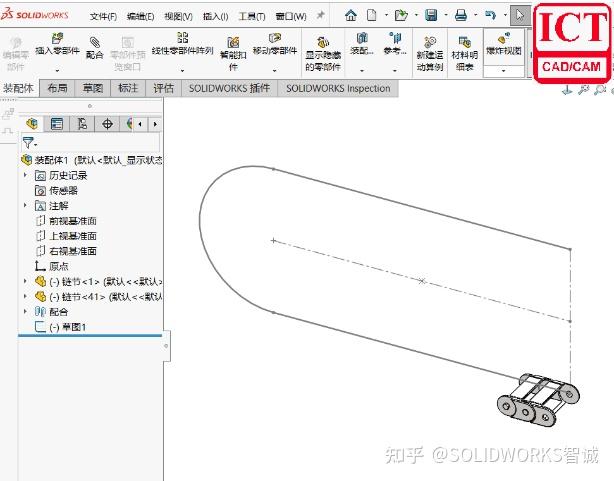Select the Mate (配合) paperclip tool
614x481 pixels.
click(x=94, y=48)
